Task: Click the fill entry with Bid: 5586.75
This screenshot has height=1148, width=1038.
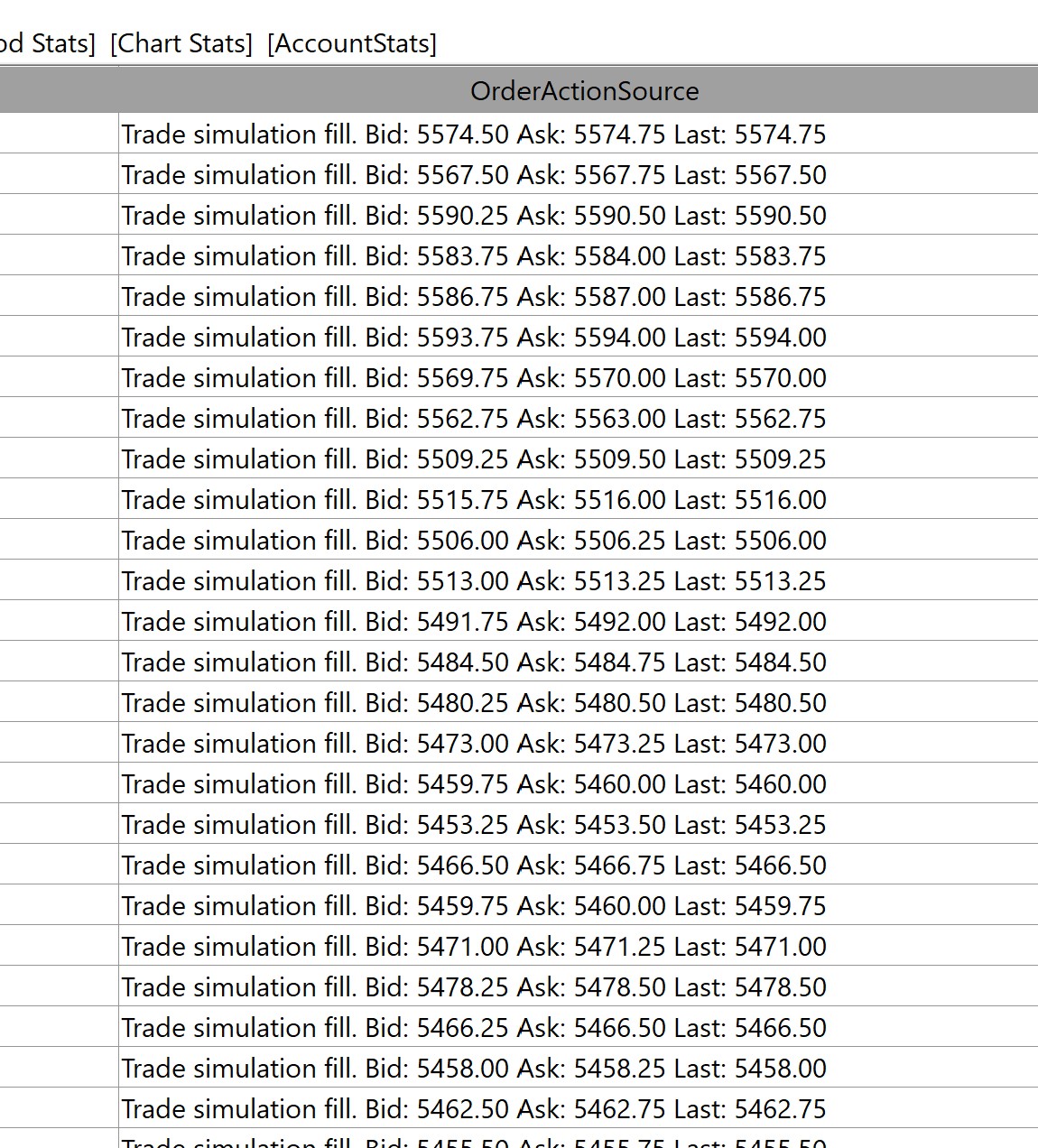Action: click(474, 297)
